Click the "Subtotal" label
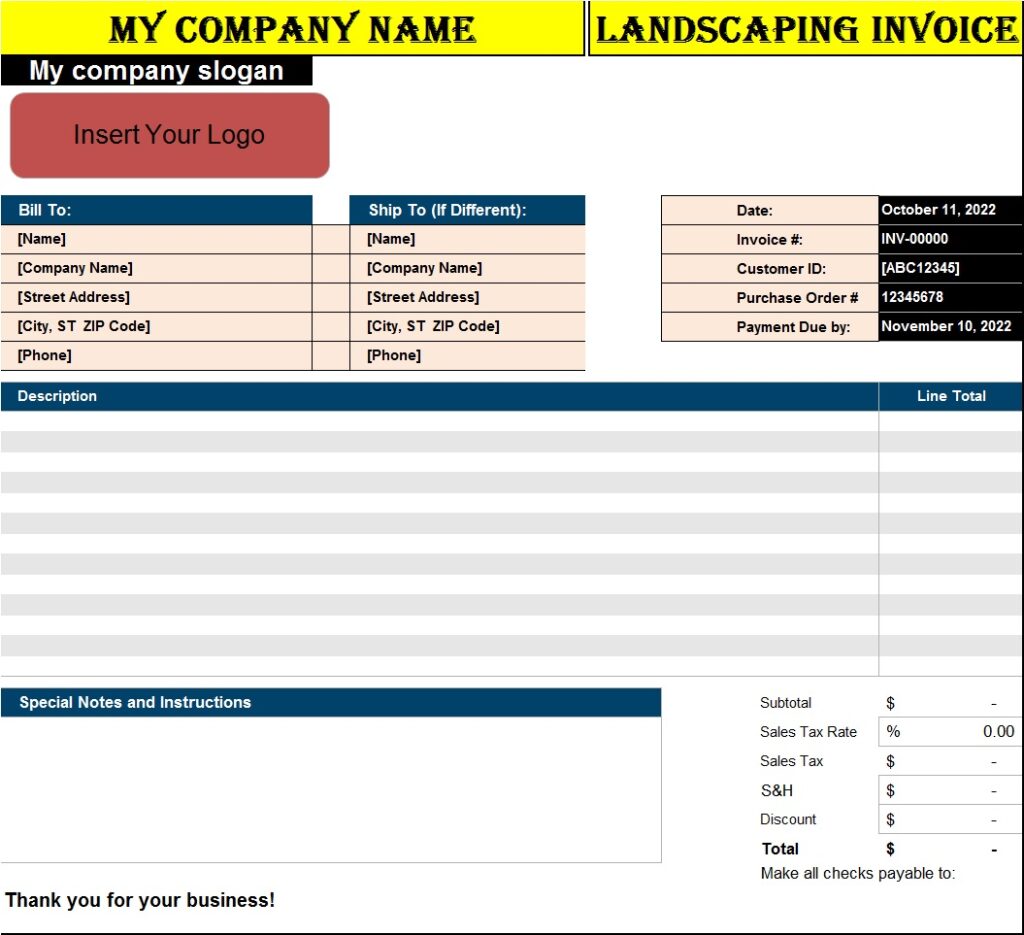The width and height of the screenshot is (1024, 935). (x=786, y=703)
